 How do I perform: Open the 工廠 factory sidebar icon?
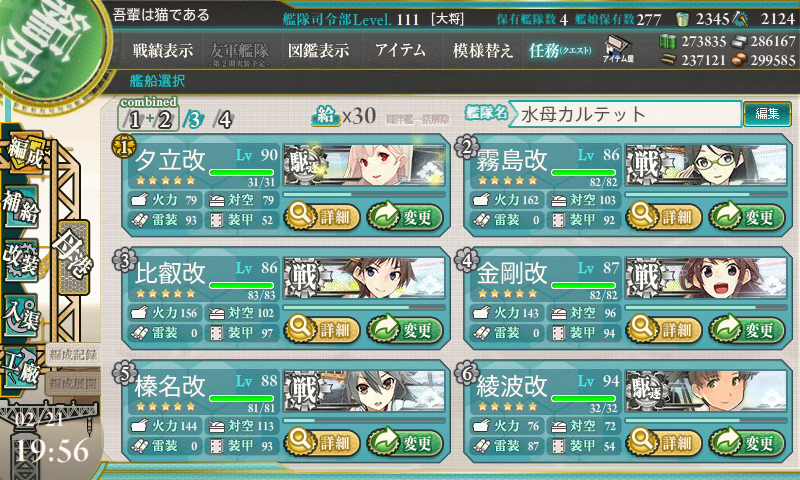pos(21,367)
